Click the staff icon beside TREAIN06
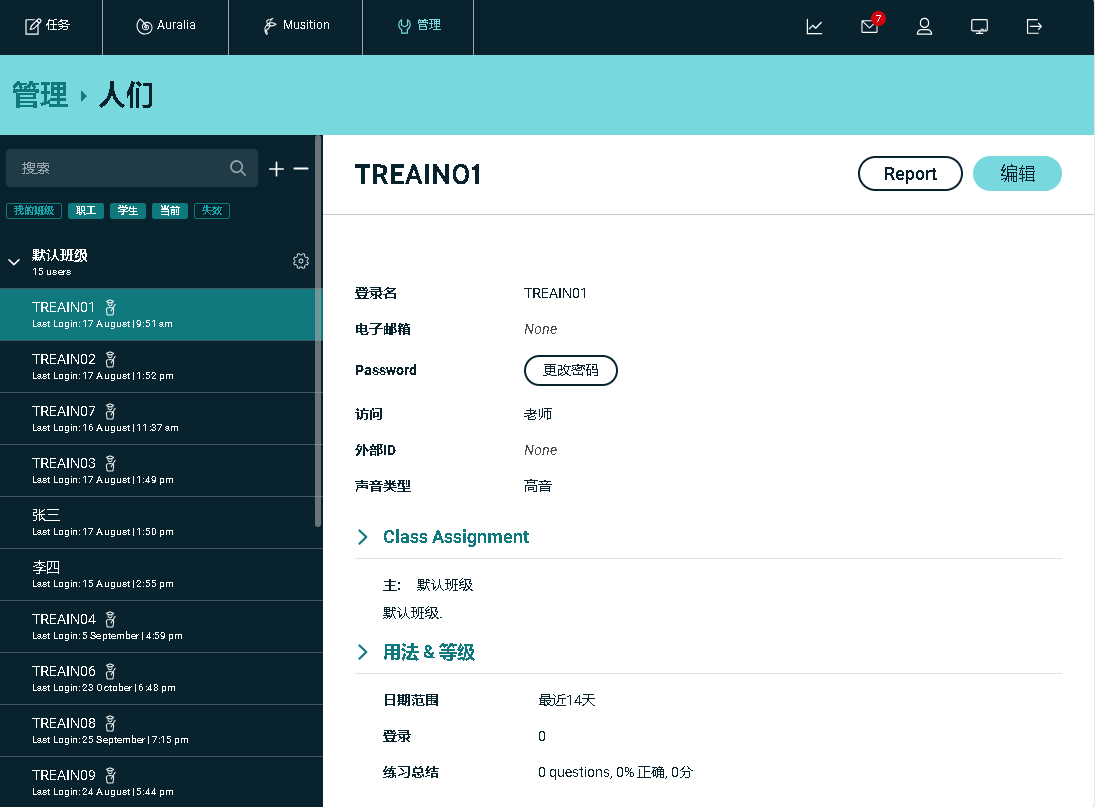This screenshot has height=807, width=1095. 110,672
